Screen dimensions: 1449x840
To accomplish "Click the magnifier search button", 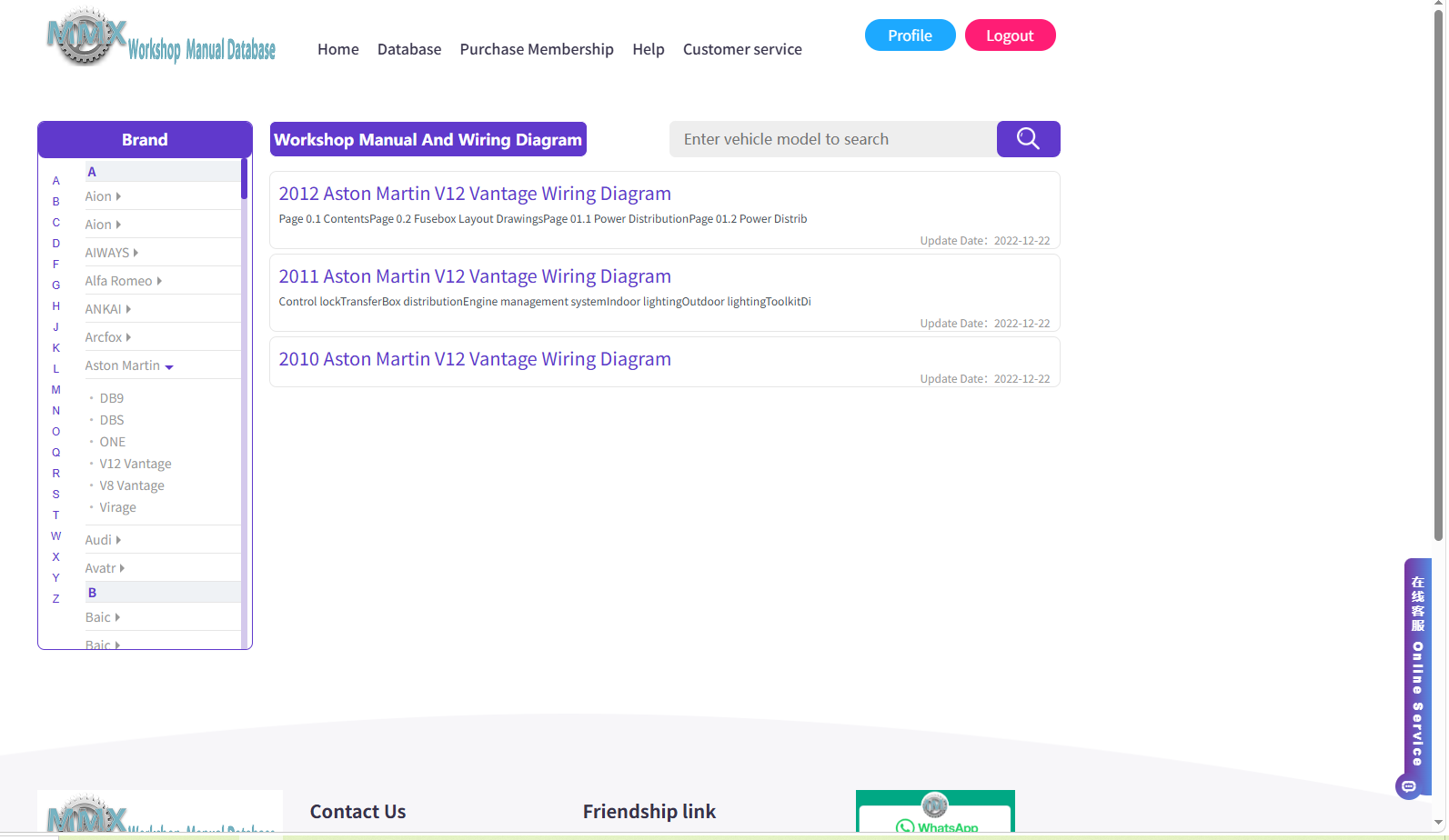I will click(x=1028, y=139).
